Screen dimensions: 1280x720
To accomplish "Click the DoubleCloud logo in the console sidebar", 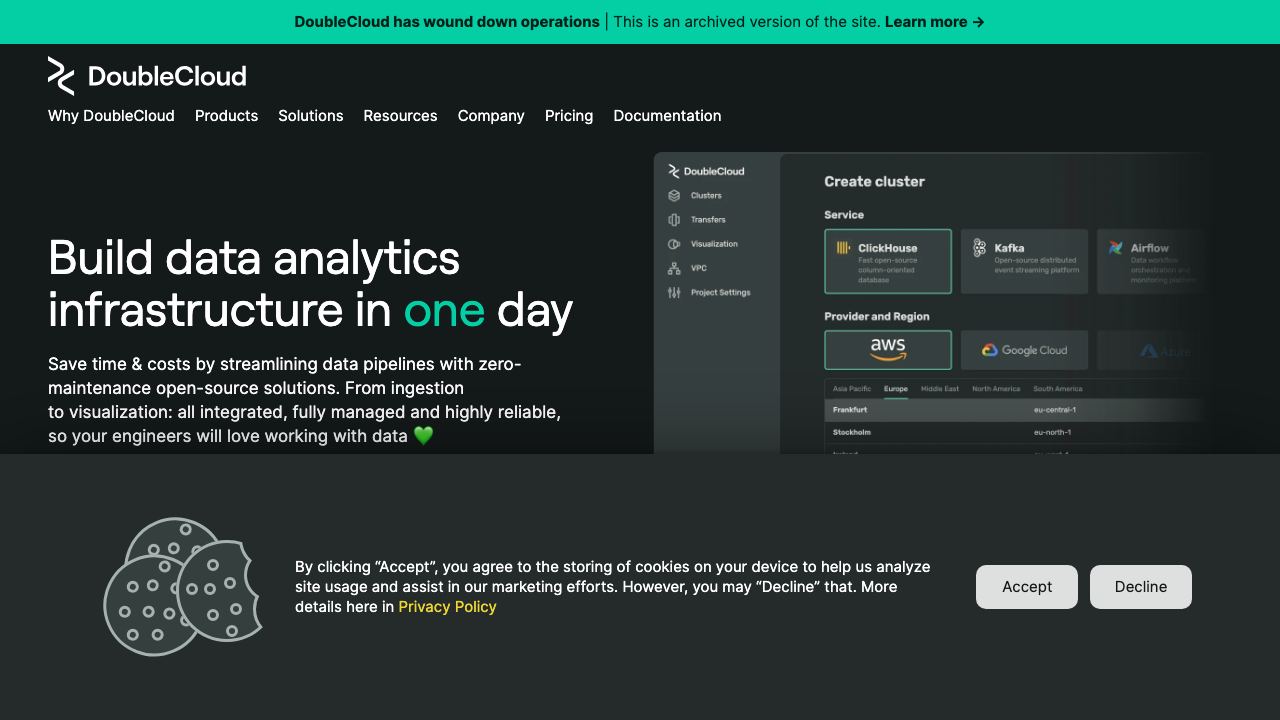I will pos(706,171).
